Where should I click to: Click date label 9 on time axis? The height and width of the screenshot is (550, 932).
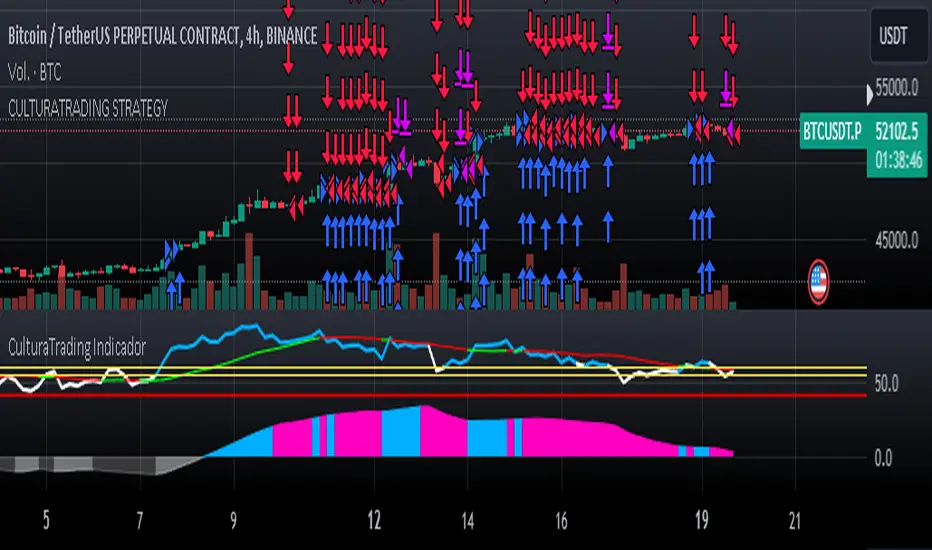[x=234, y=520]
